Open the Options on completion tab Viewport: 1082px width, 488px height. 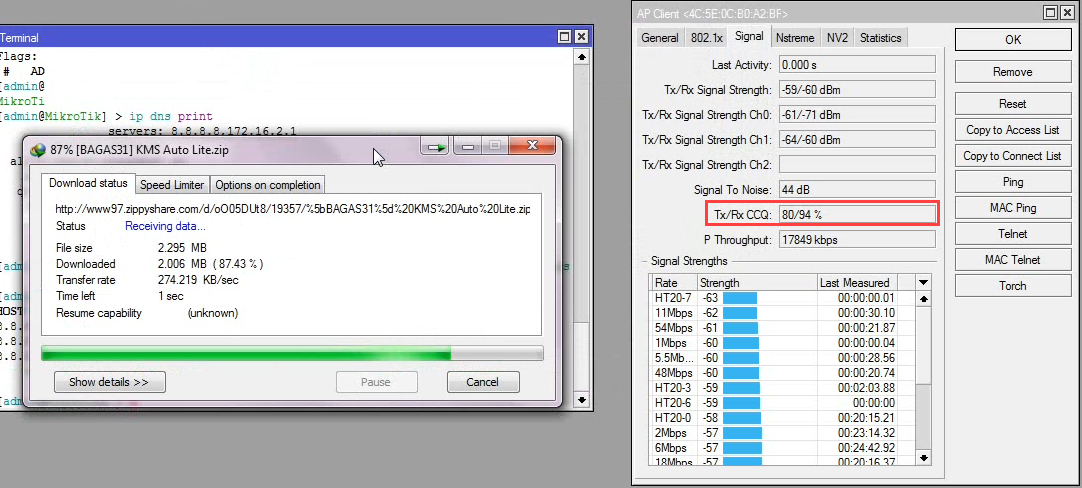[x=268, y=185]
